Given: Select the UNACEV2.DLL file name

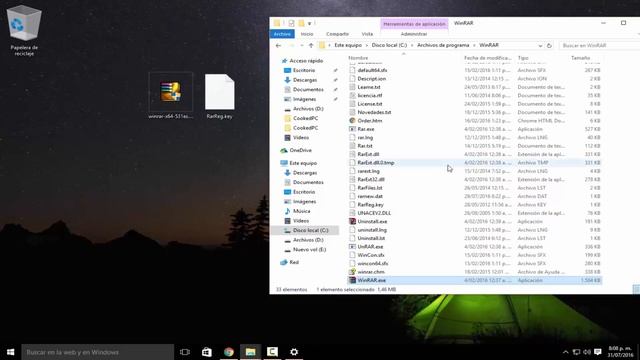Looking at the screenshot, I should tap(374, 213).
